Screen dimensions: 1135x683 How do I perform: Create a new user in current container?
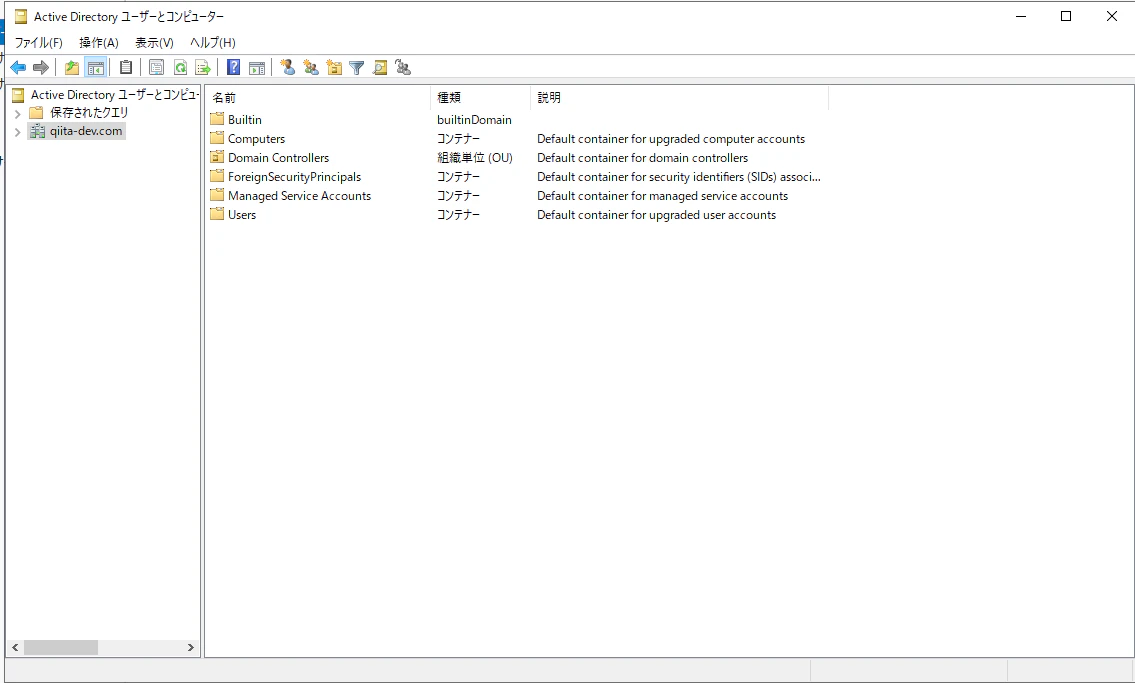click(x=288, y=67)
